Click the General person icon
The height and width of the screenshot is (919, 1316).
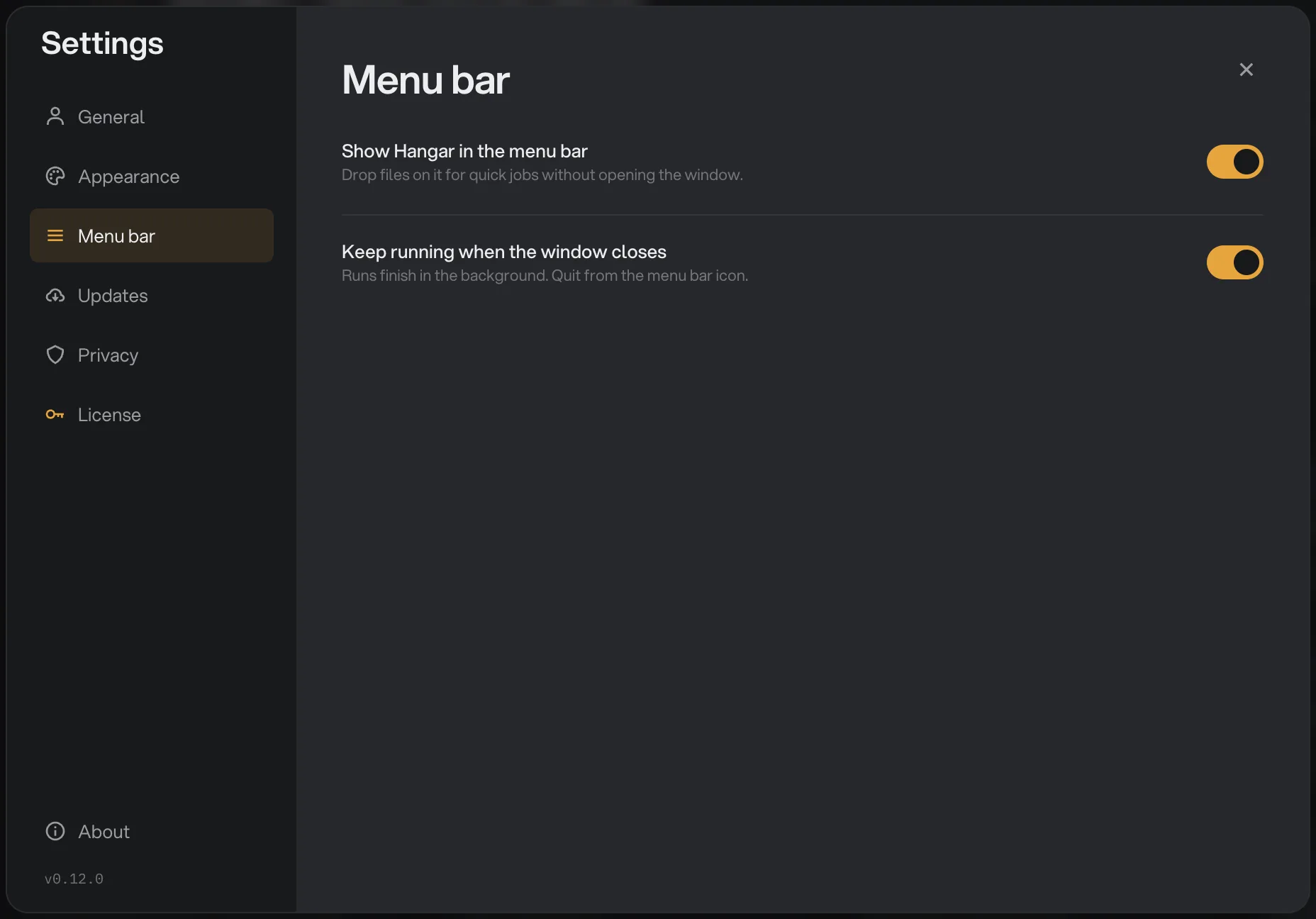click(x=55, y=116)
